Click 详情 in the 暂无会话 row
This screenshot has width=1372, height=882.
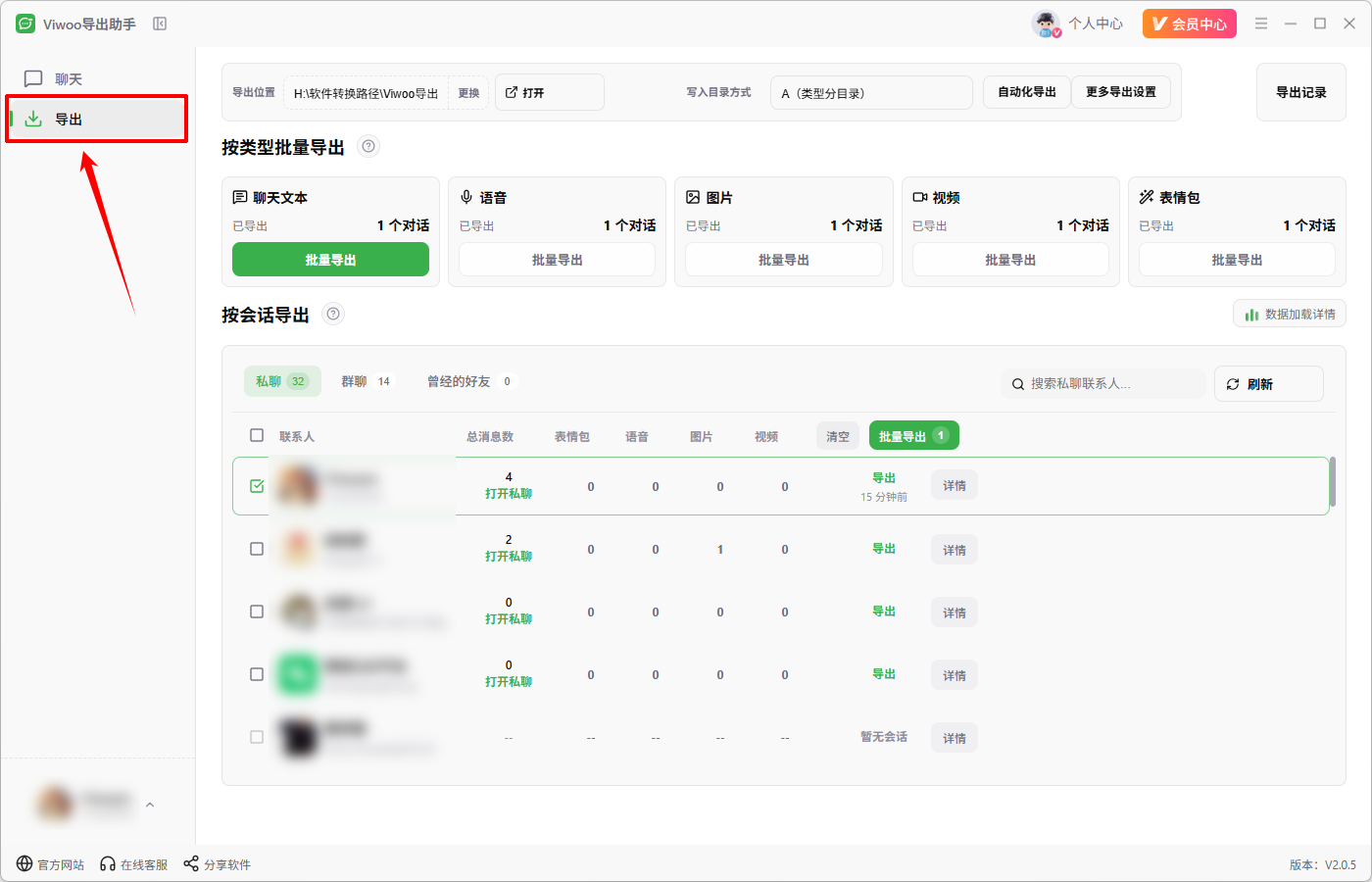coord(955,738)
